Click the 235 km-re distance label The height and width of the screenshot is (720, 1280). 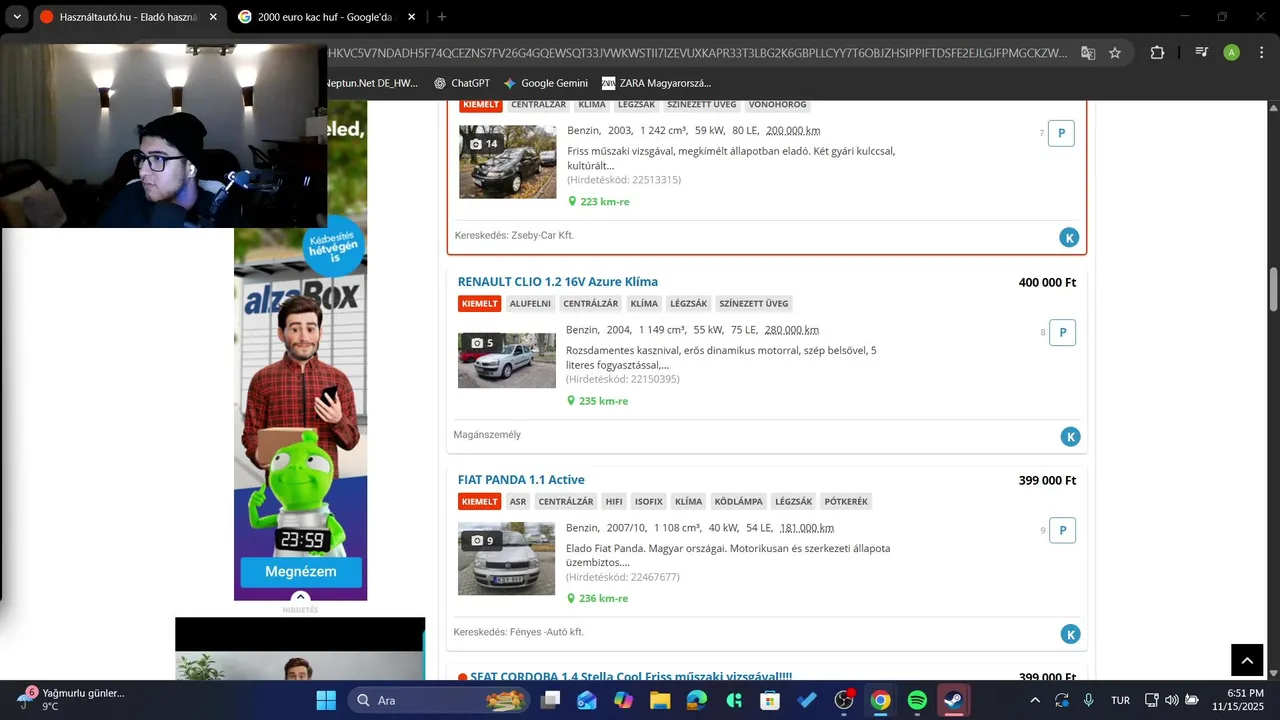coord(603,401)
